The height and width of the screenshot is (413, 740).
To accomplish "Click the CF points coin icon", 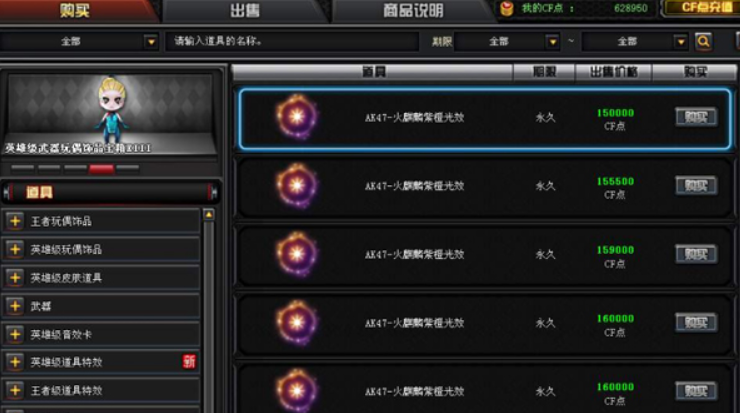I will click(506, 8).
